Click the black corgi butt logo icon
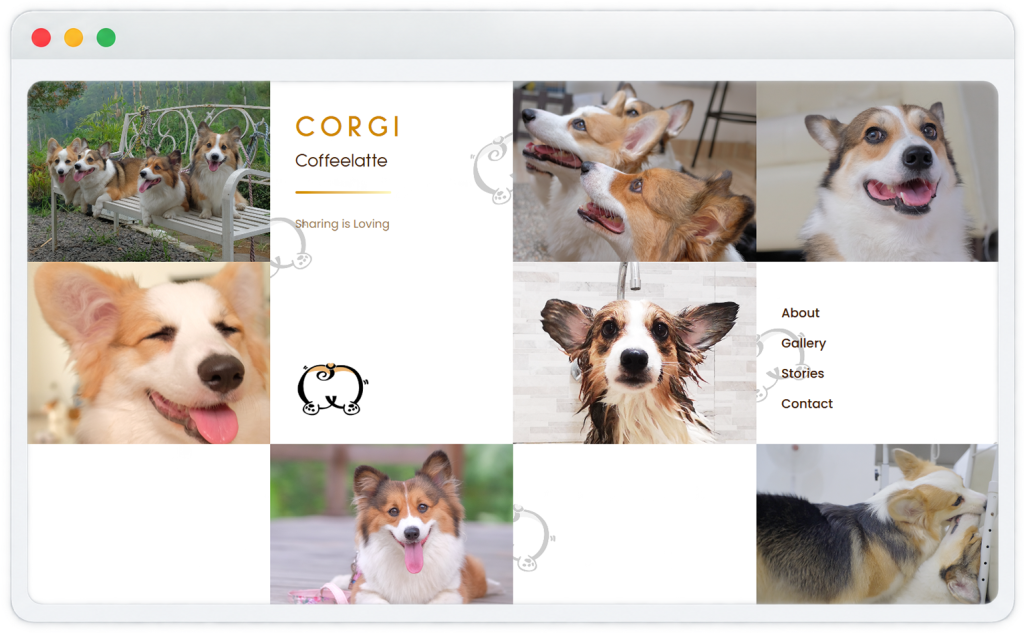This screenshot has width=1024, height=633. (332, 389)
